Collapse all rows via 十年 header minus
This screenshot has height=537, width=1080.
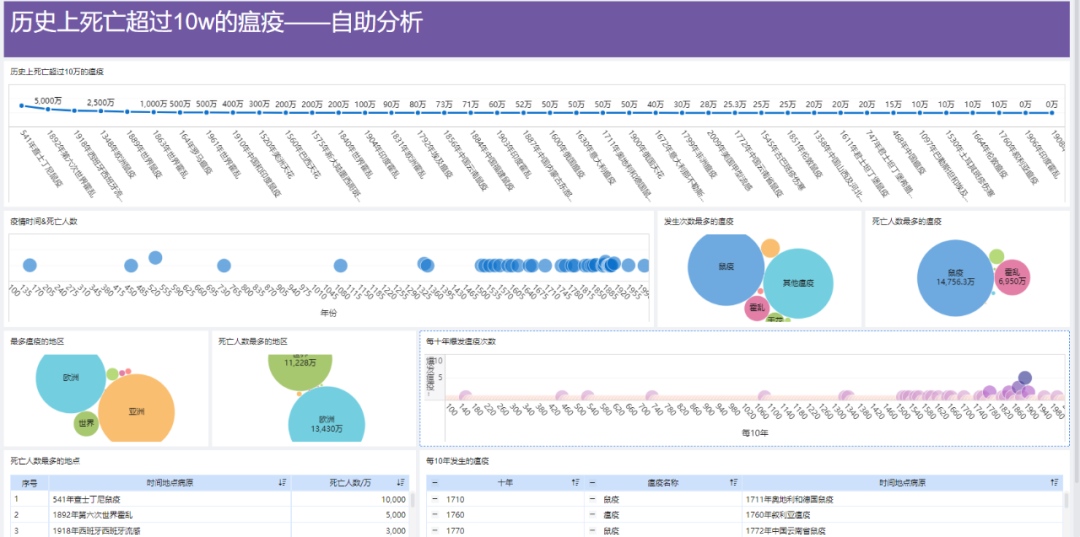point(435,483)
